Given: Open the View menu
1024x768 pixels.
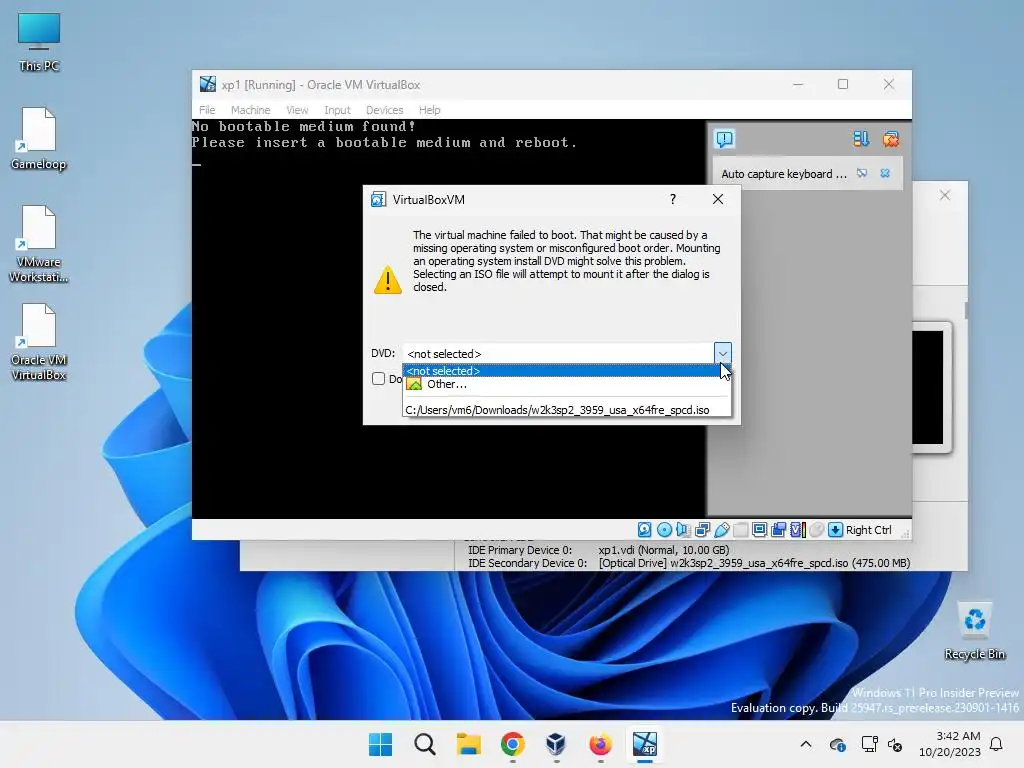Looking at the screenshot, I should [297, 110].
